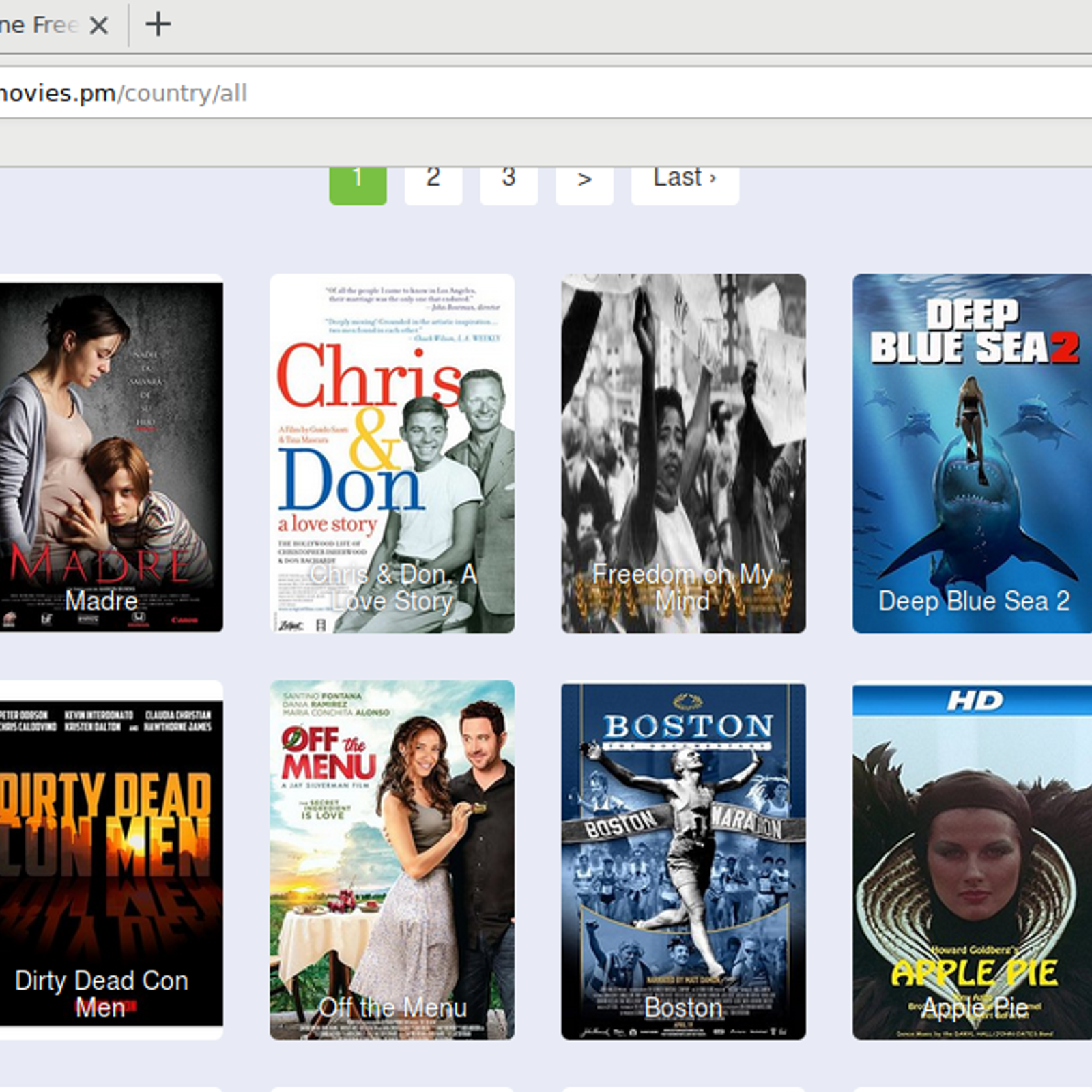This screenshot has height=1092, width=1092.
Task: Open the Apple Pie movie poster
Action: point(972,861)
